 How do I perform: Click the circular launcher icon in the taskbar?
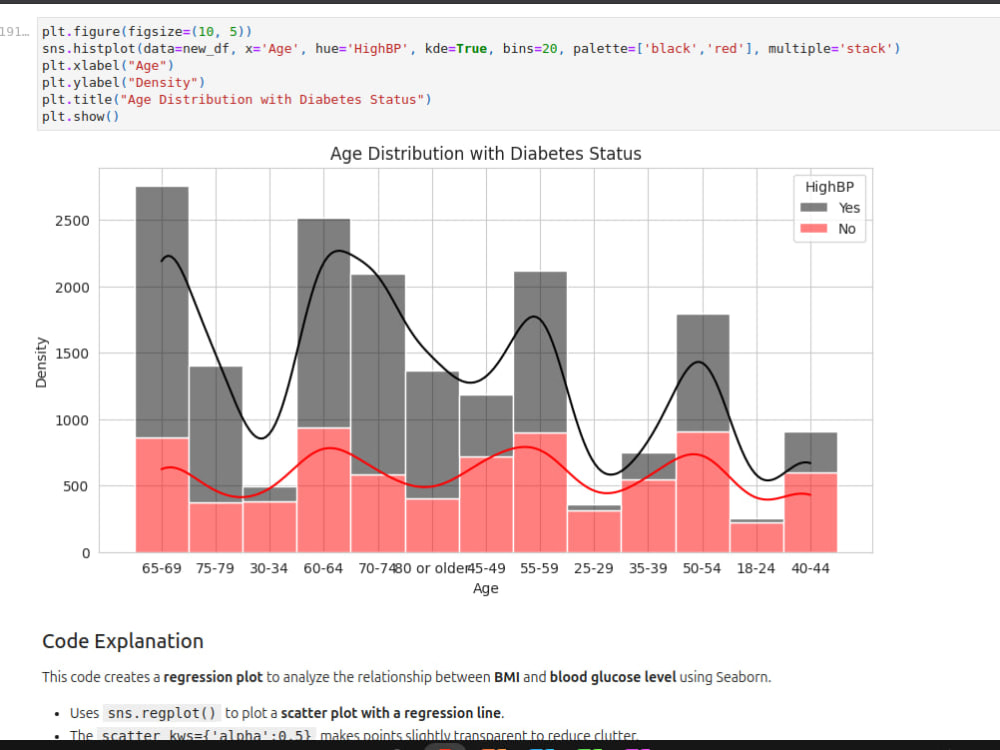(444, 746)
